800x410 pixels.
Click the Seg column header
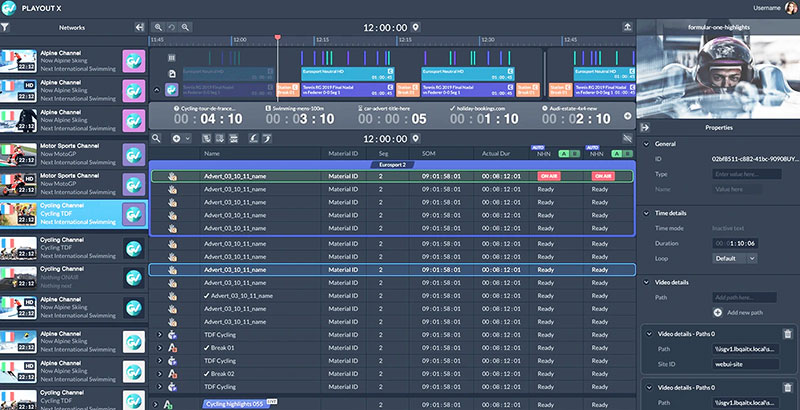coord(383,153)
